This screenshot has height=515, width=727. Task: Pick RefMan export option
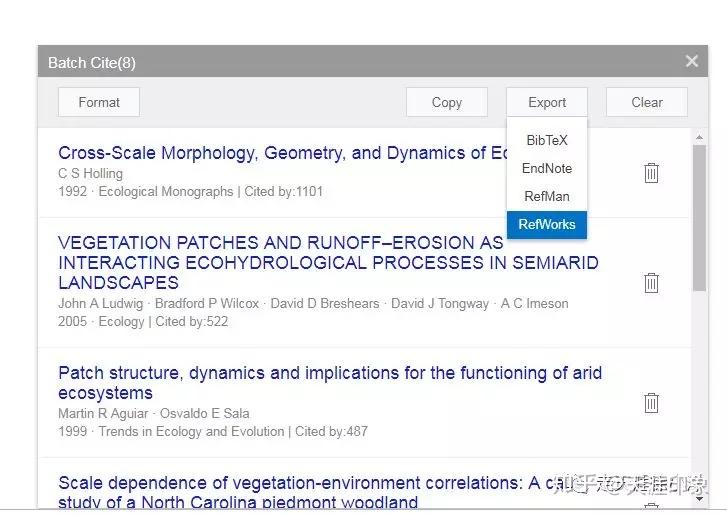click(x=547, y=196)
